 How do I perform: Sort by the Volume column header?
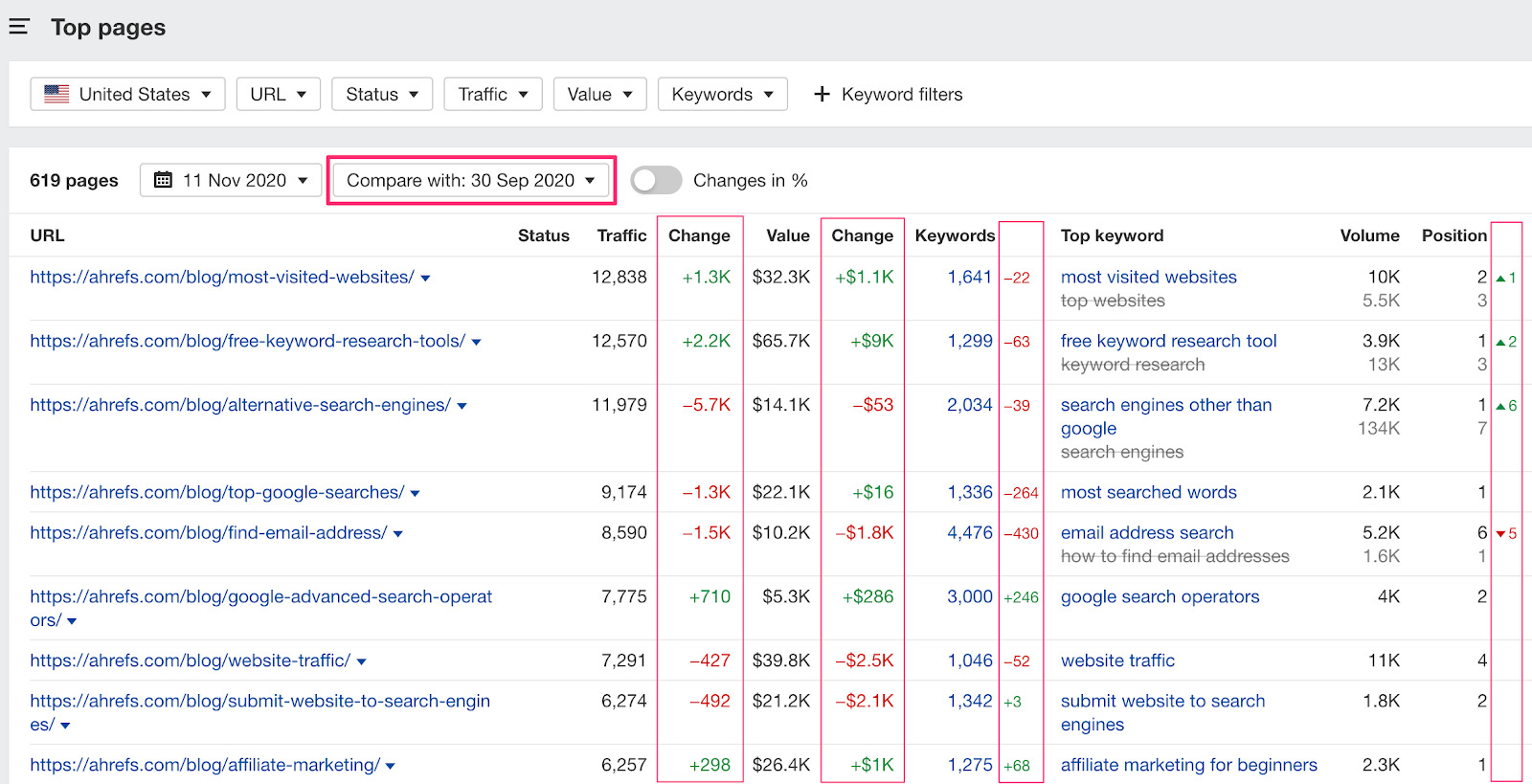(x=1369, y=235)
